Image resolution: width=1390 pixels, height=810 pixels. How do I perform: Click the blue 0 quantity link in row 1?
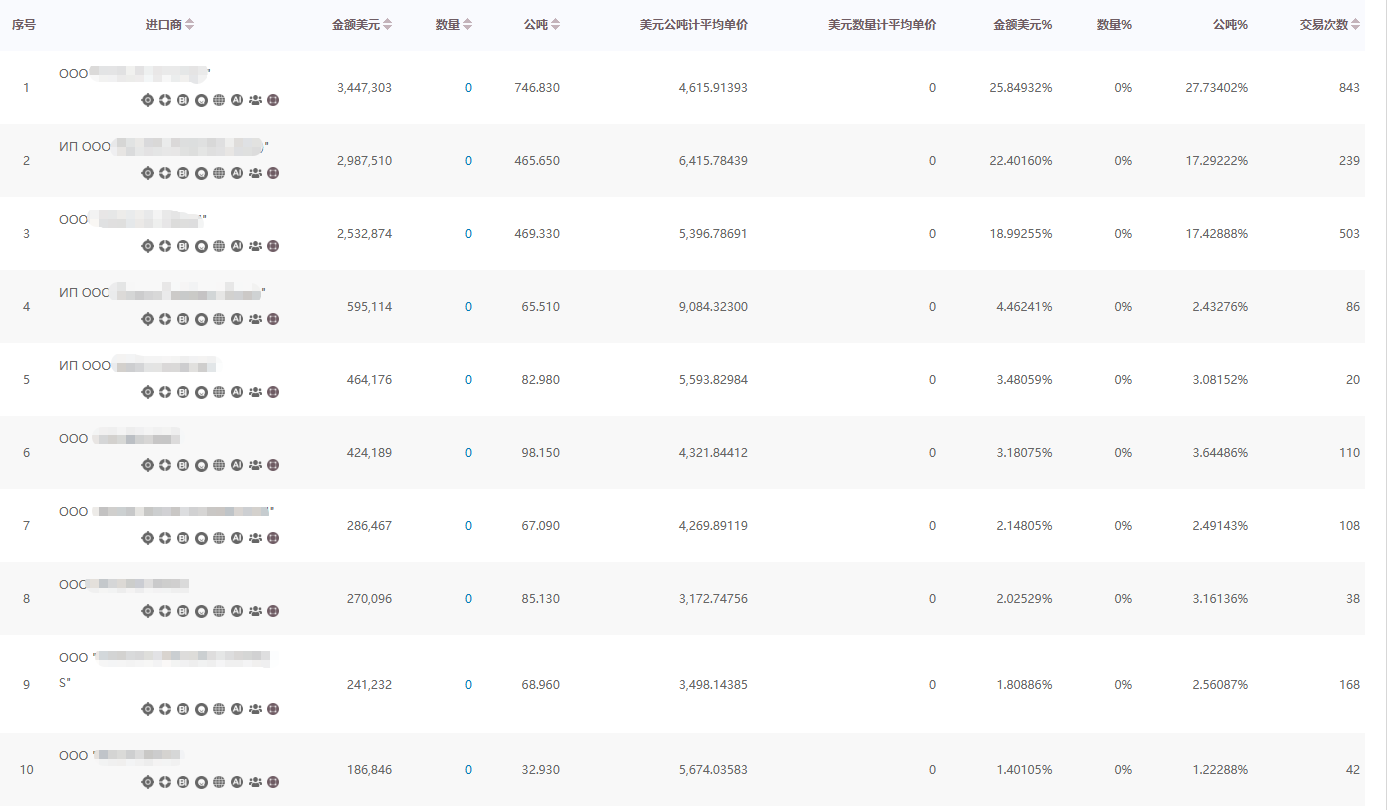tap(468, 88)
